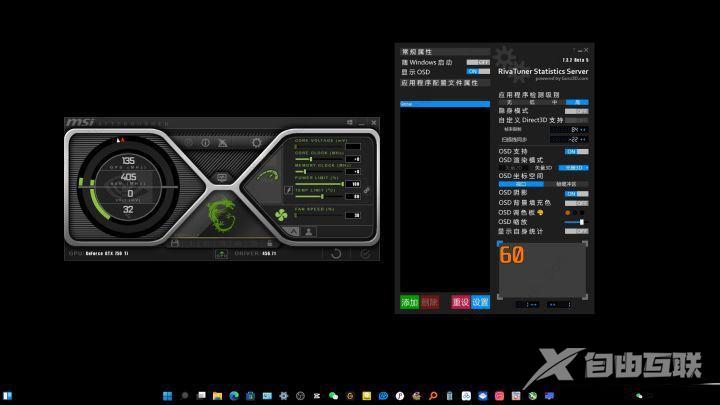The height and width of the screenshot is (405, 720).
Task: Adjust the Power Limit slider
Action: click(x=319, y=184)
